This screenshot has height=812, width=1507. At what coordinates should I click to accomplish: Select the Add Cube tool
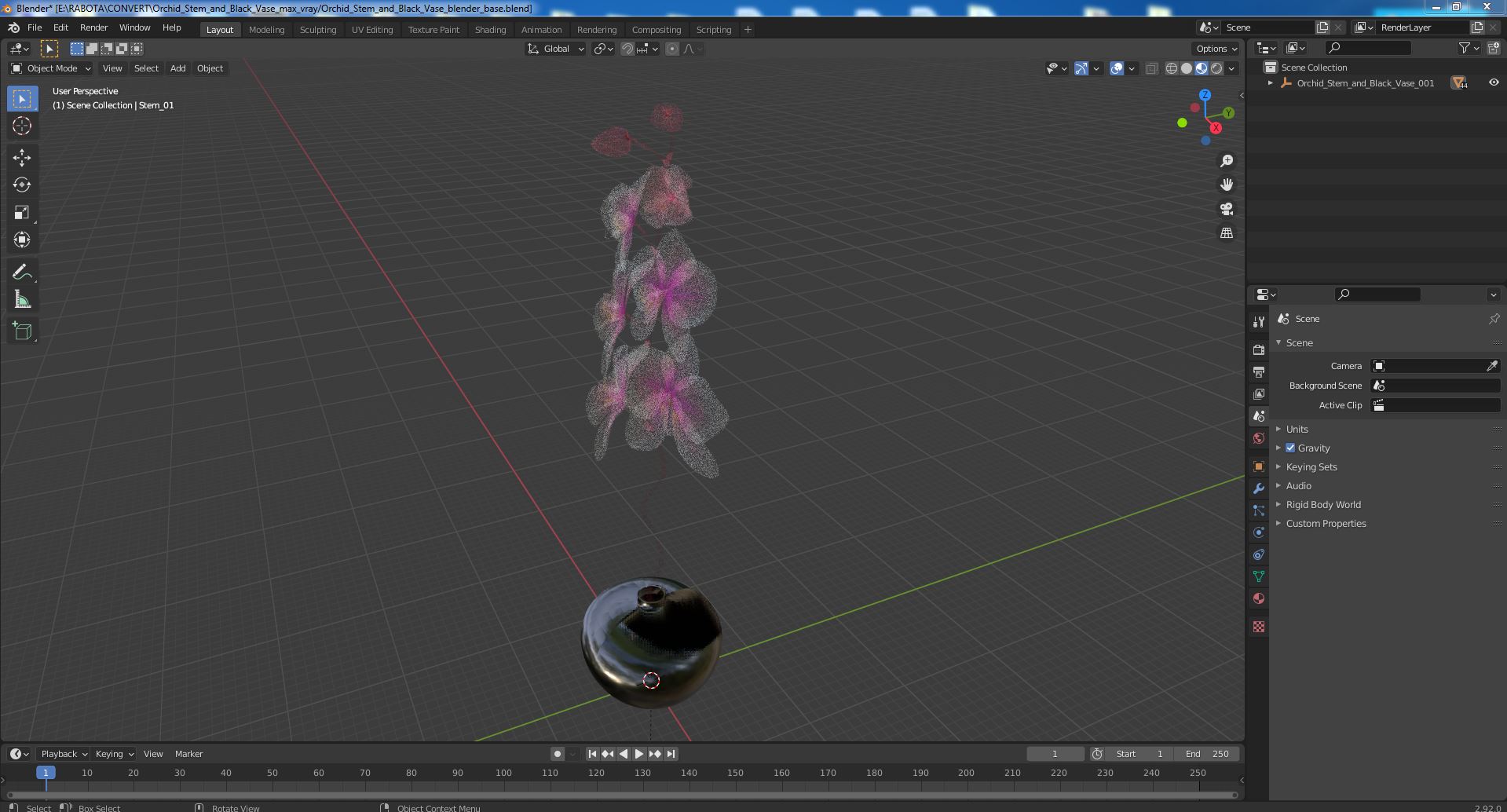22,331
